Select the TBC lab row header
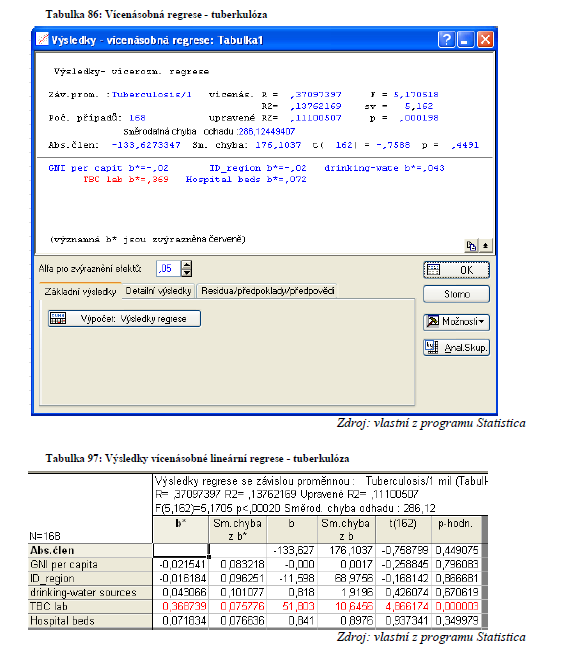The height and width of the screenshot is (658, 565). (90, 606)
